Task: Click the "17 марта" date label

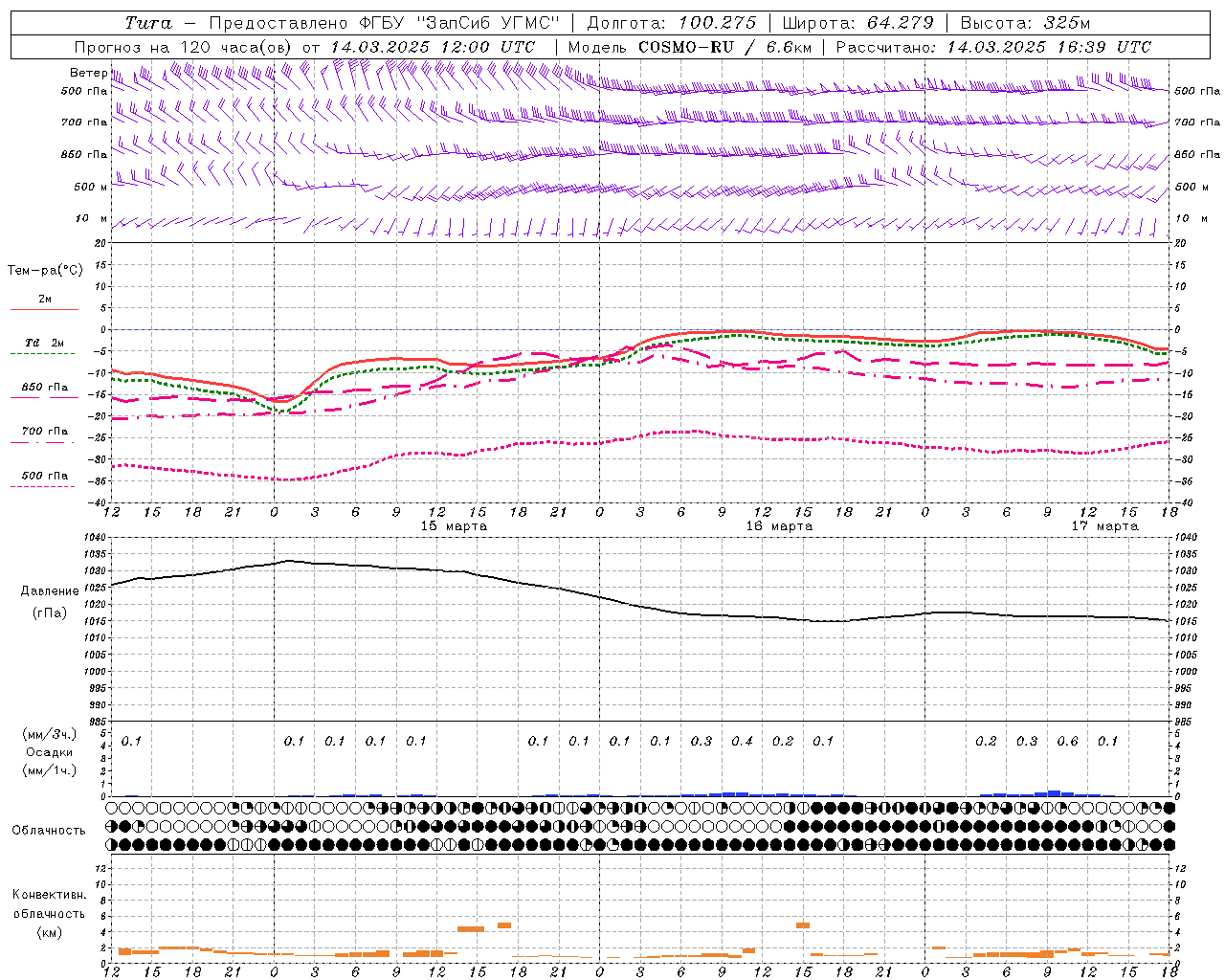Action: coord(1104,526)
